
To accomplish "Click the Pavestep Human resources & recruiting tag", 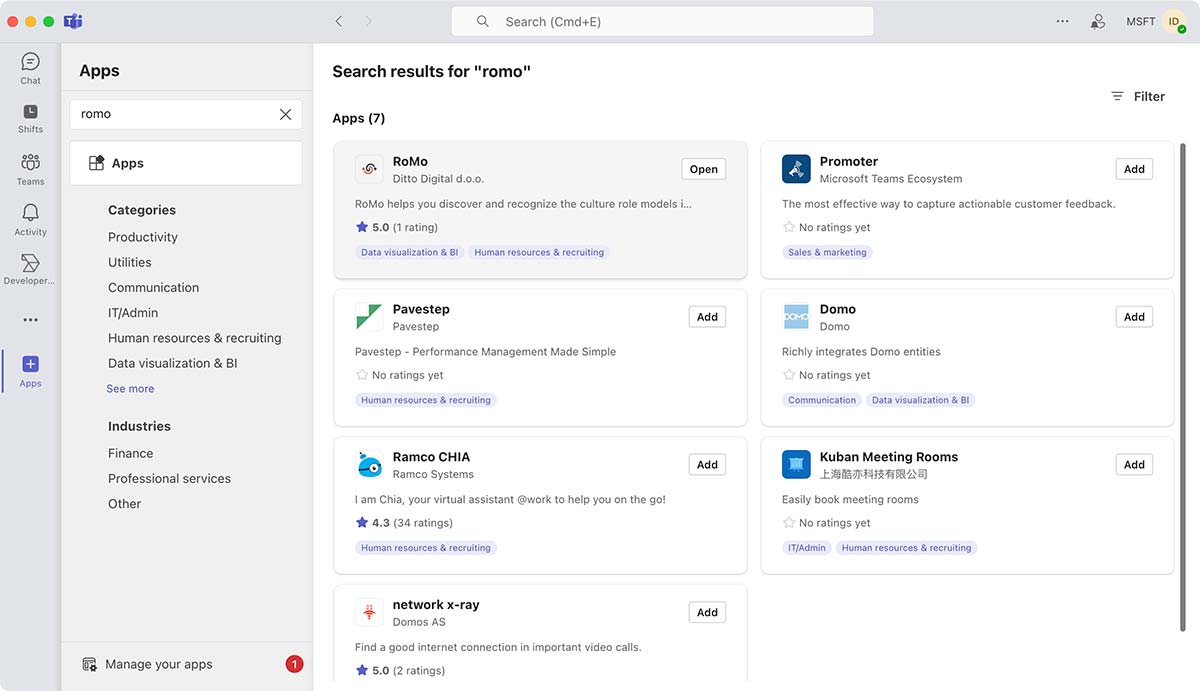I will pos(426,400).
